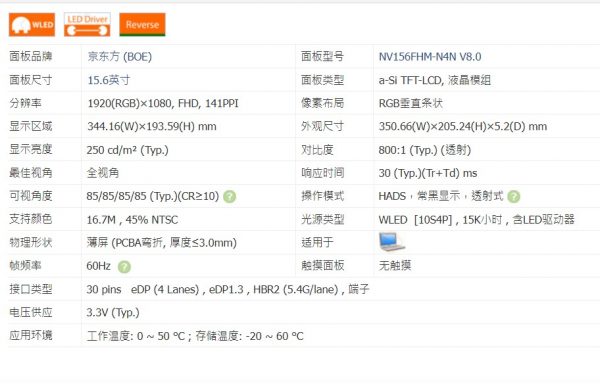The image size is (600, 386).
Task: Click the a-Si TFT-LCD panel type value
Action: click(x=435, y=80)
